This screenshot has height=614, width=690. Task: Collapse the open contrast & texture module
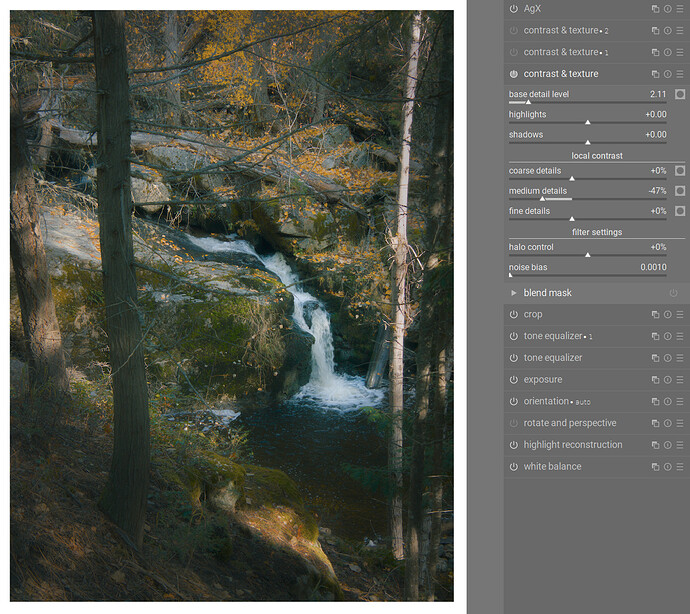coord(561,74)
